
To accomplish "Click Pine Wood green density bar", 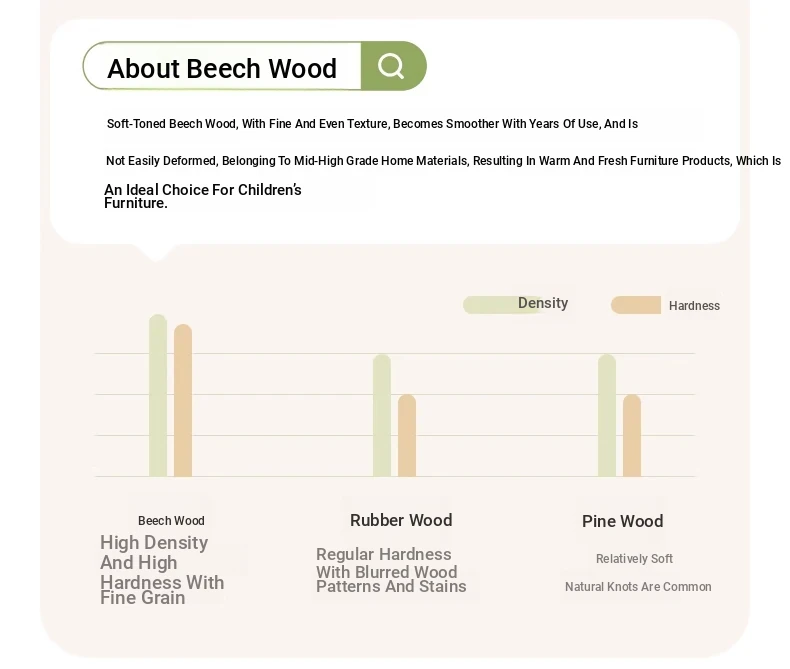I will click(x=607, y=416).
